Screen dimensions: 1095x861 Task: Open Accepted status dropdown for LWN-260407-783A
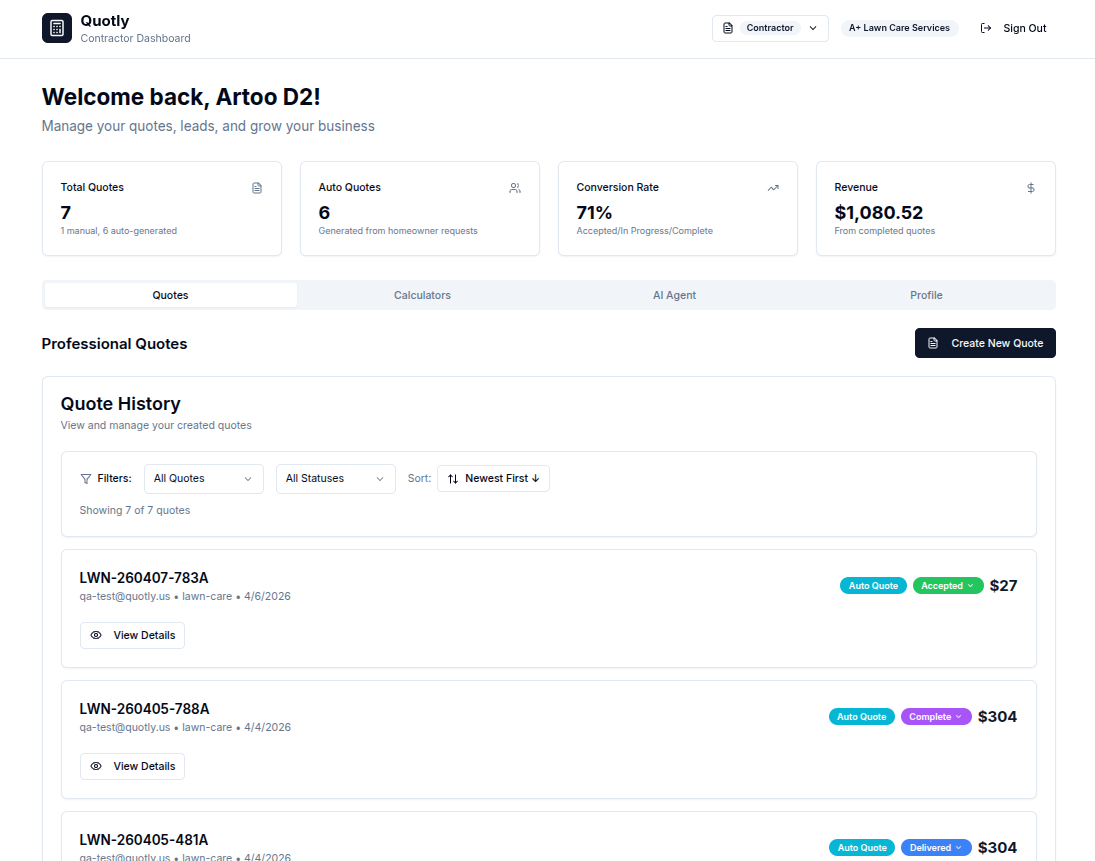[x=948, y=586]
